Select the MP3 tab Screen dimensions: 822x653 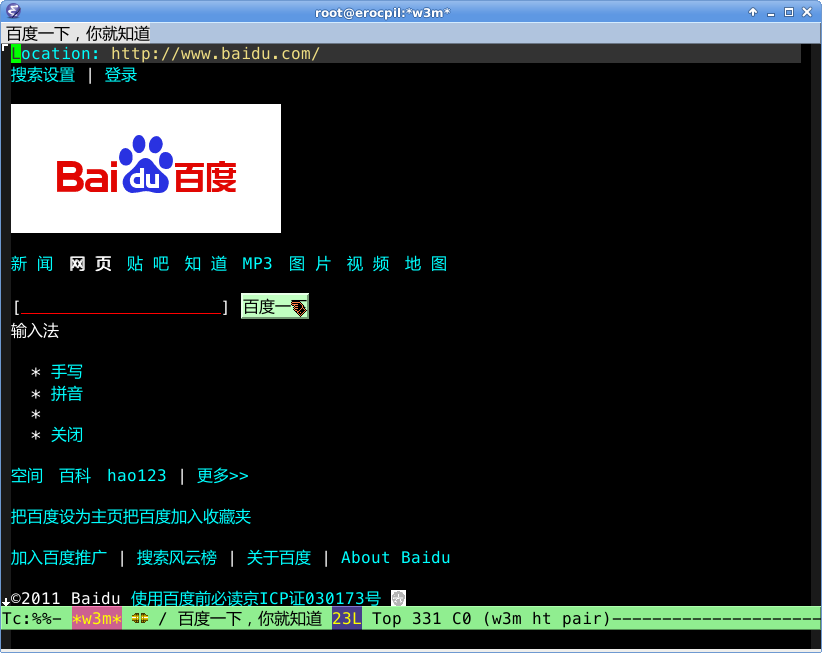pos(257,264)
